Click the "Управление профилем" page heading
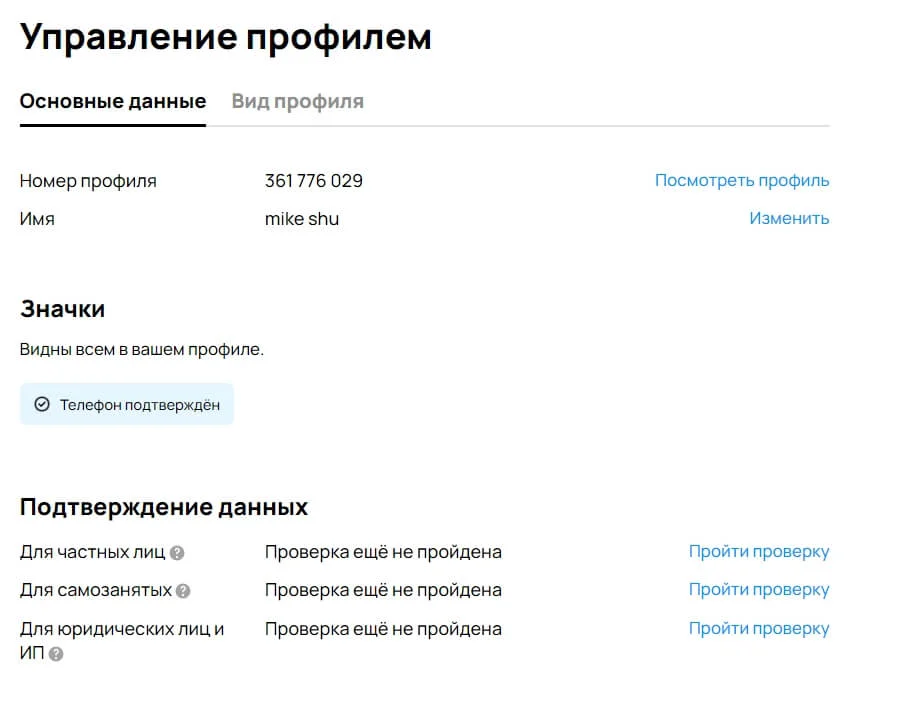Screen dimensions: 906x701 [226, 37]
